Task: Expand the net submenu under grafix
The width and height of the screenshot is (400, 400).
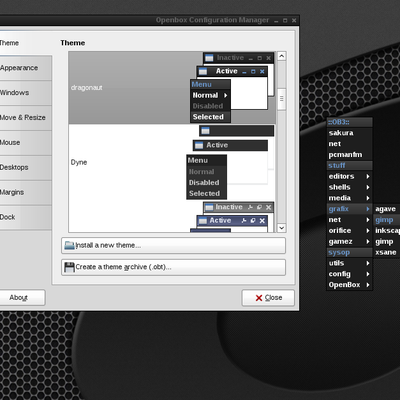Action: click(349, 220)
